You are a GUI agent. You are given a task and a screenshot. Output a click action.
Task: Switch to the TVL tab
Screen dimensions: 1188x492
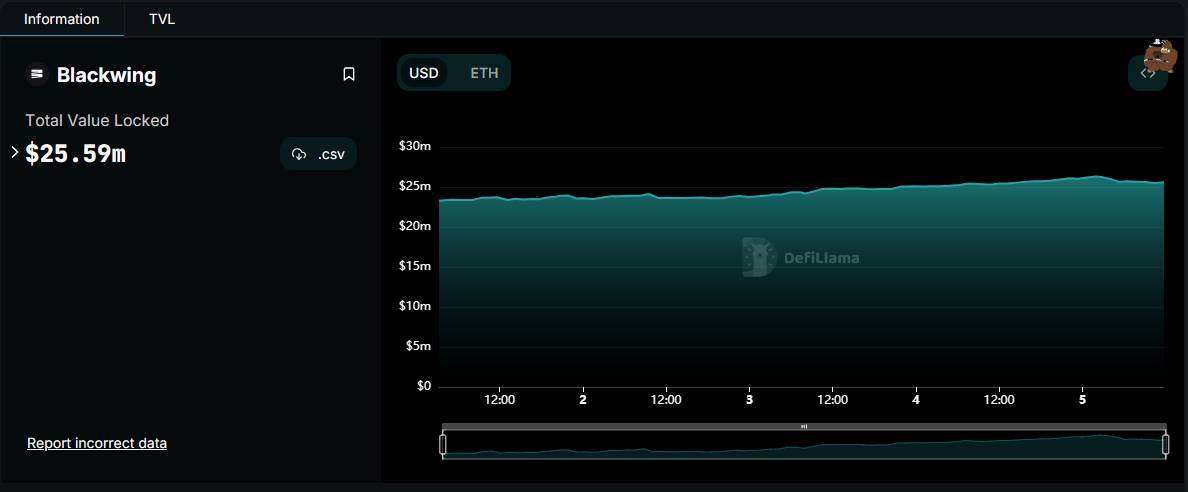pos(162,19)
